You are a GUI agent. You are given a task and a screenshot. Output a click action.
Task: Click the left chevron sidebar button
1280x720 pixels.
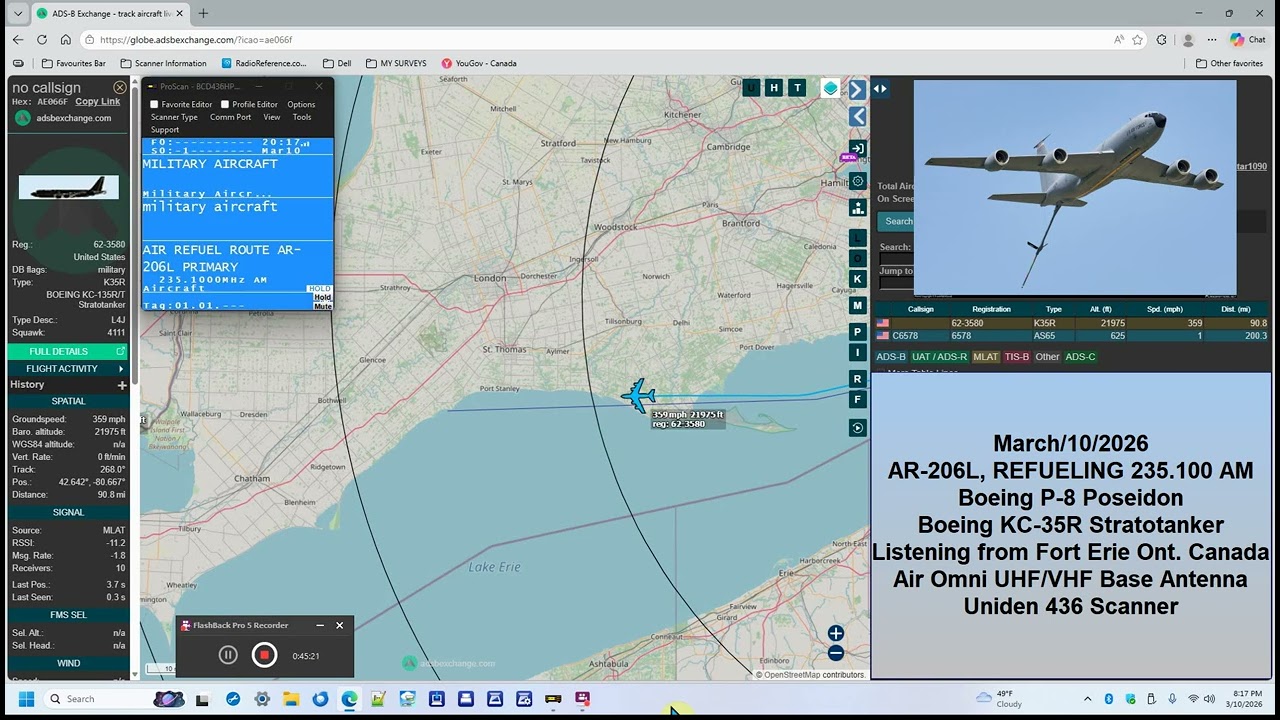(857, 117)
